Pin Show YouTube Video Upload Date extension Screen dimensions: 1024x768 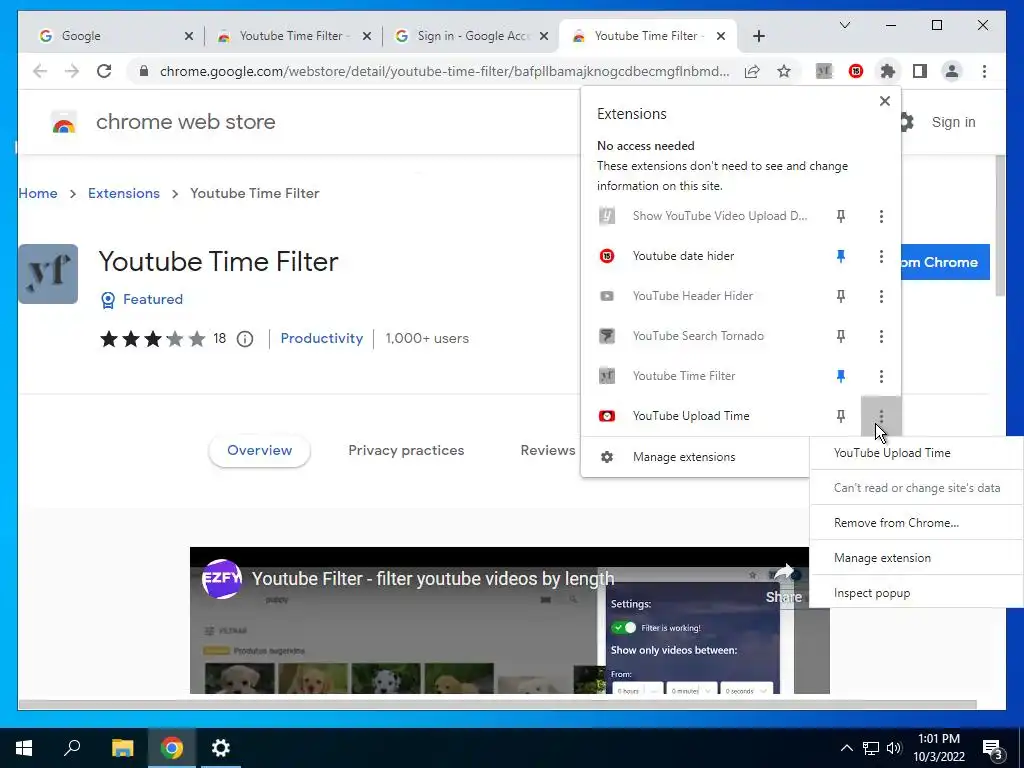tap(840, 216)
